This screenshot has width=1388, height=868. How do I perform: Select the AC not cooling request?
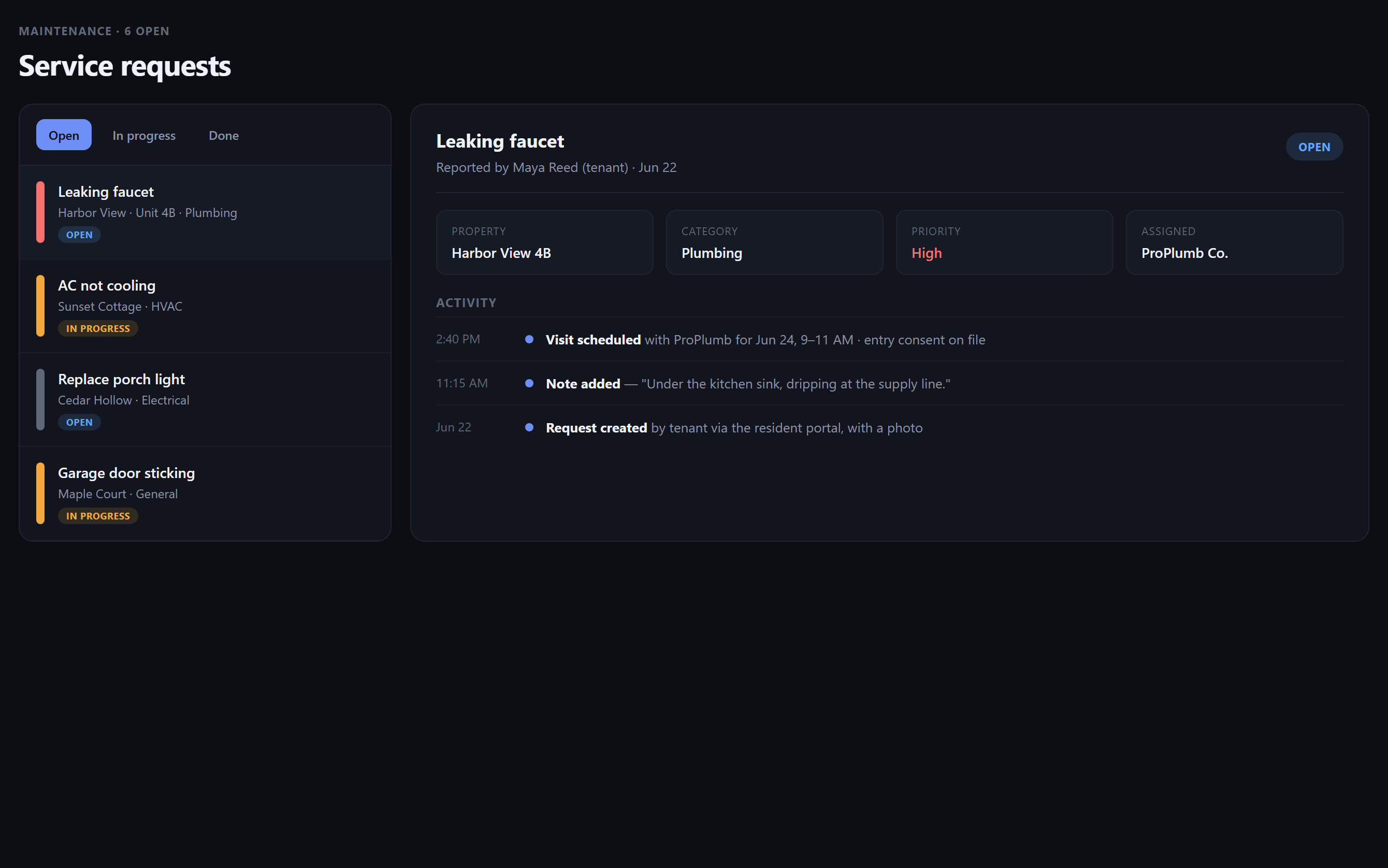205,306
